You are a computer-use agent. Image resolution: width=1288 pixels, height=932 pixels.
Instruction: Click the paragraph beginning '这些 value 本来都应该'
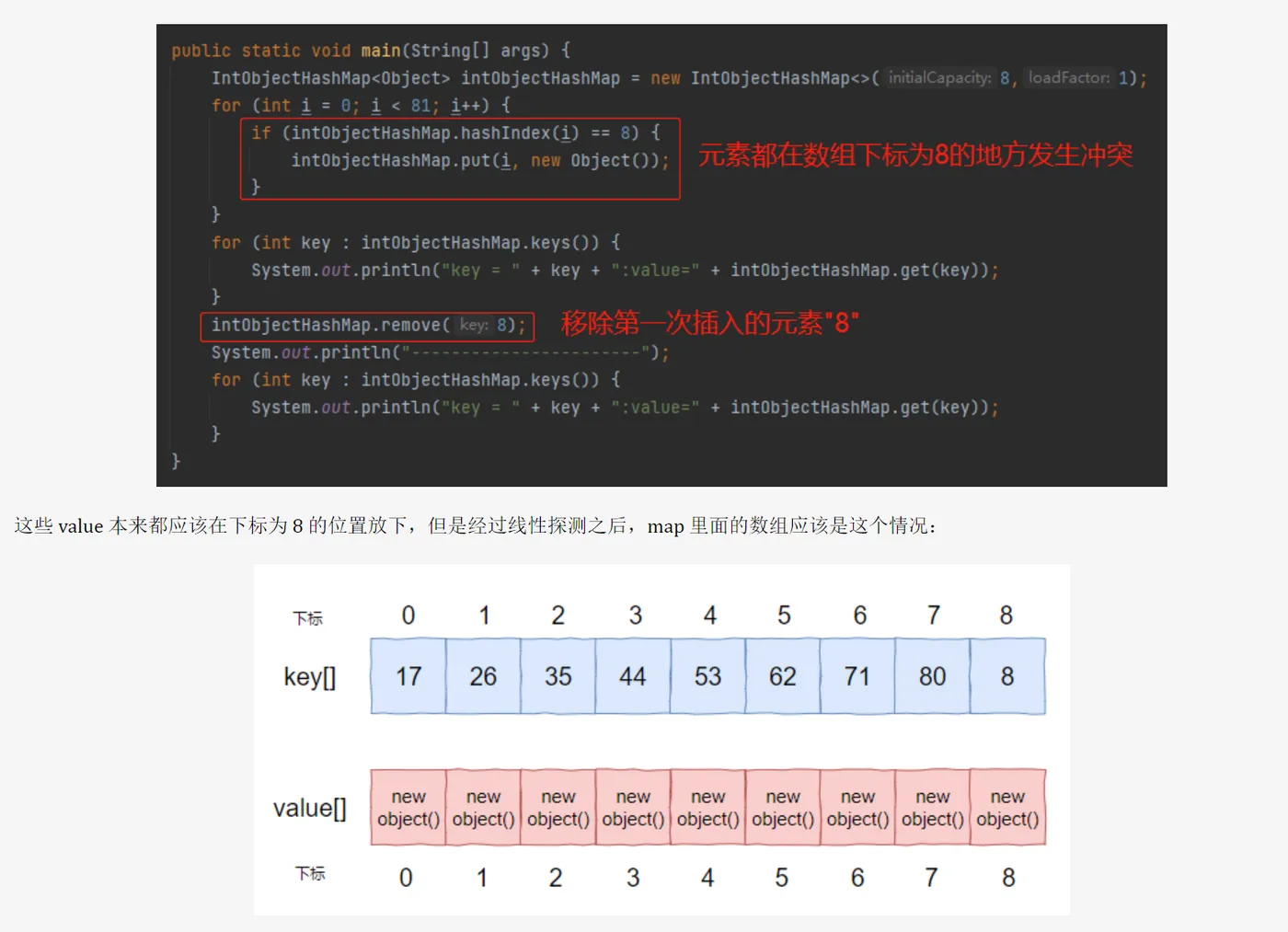(x=477, y=526)
